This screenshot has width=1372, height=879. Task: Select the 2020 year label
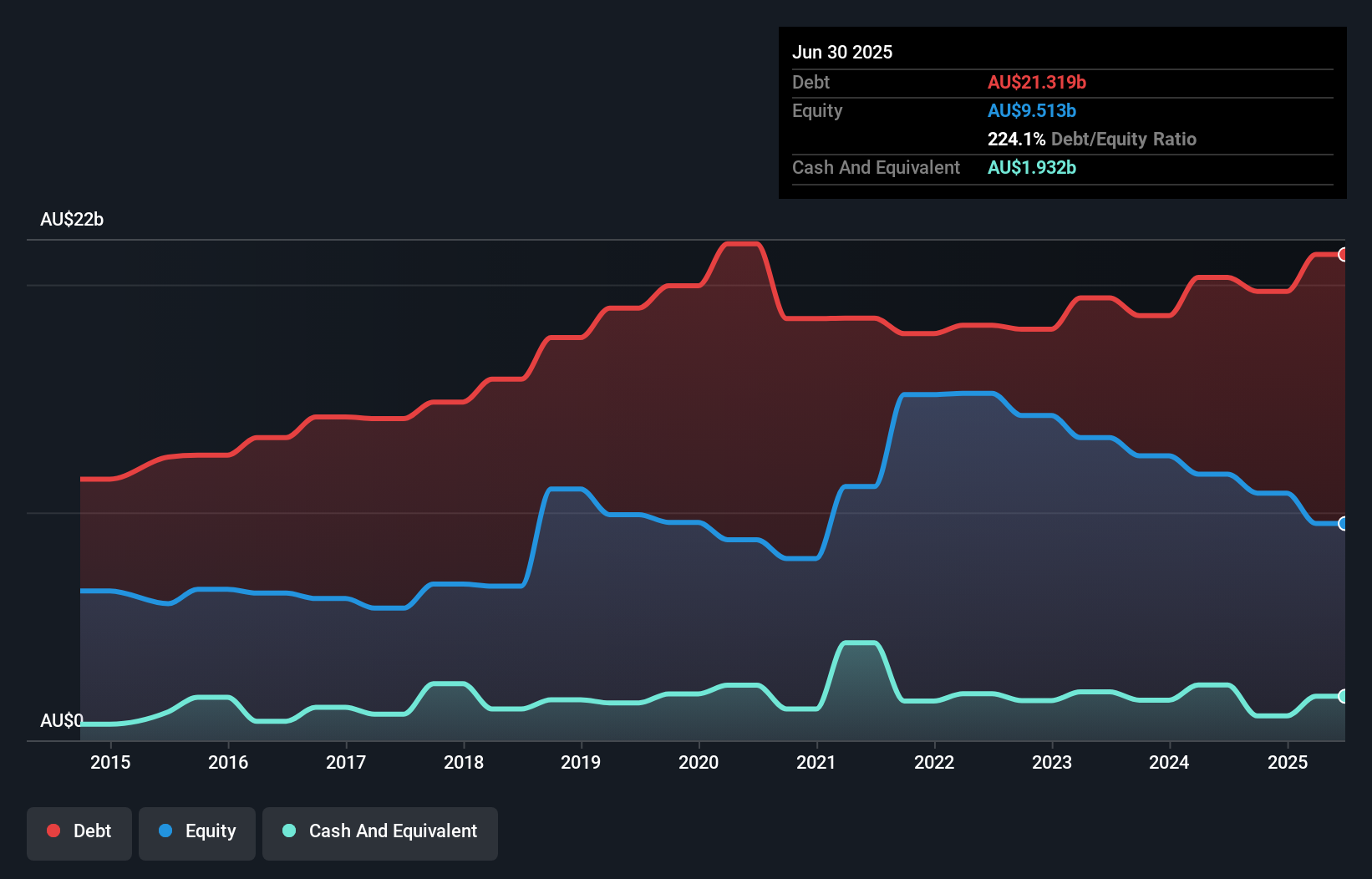(699, 762)
